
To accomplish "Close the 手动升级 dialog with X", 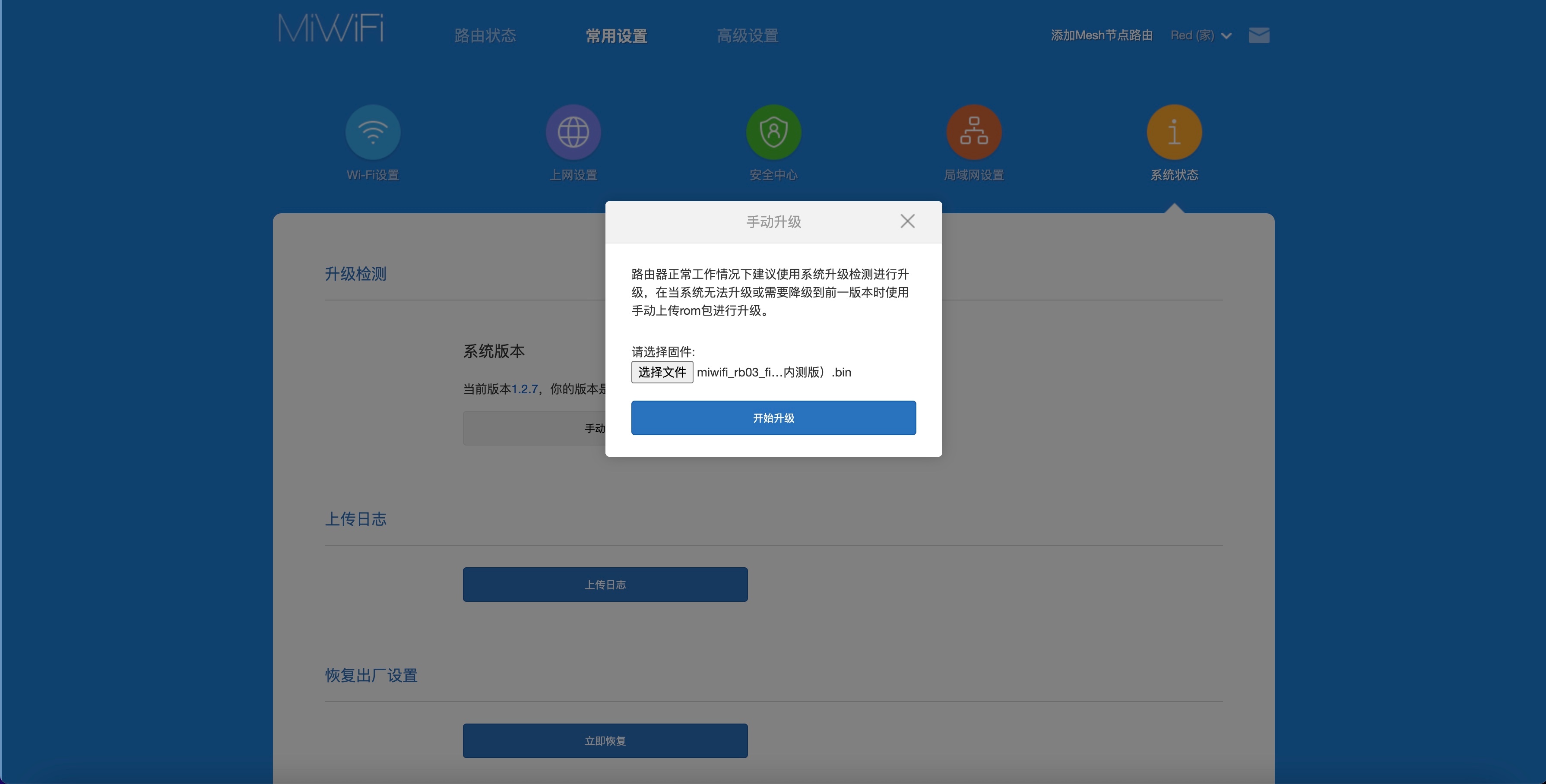I will (907, 221).
